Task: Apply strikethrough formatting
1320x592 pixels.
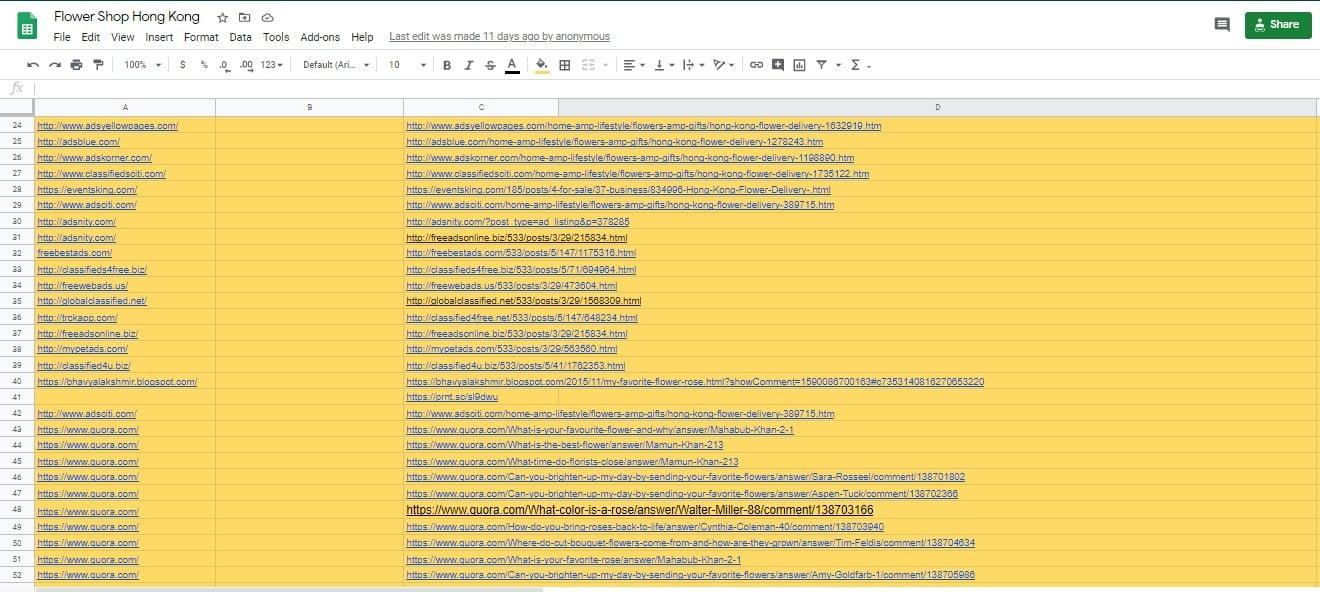Action: (489, 64)
